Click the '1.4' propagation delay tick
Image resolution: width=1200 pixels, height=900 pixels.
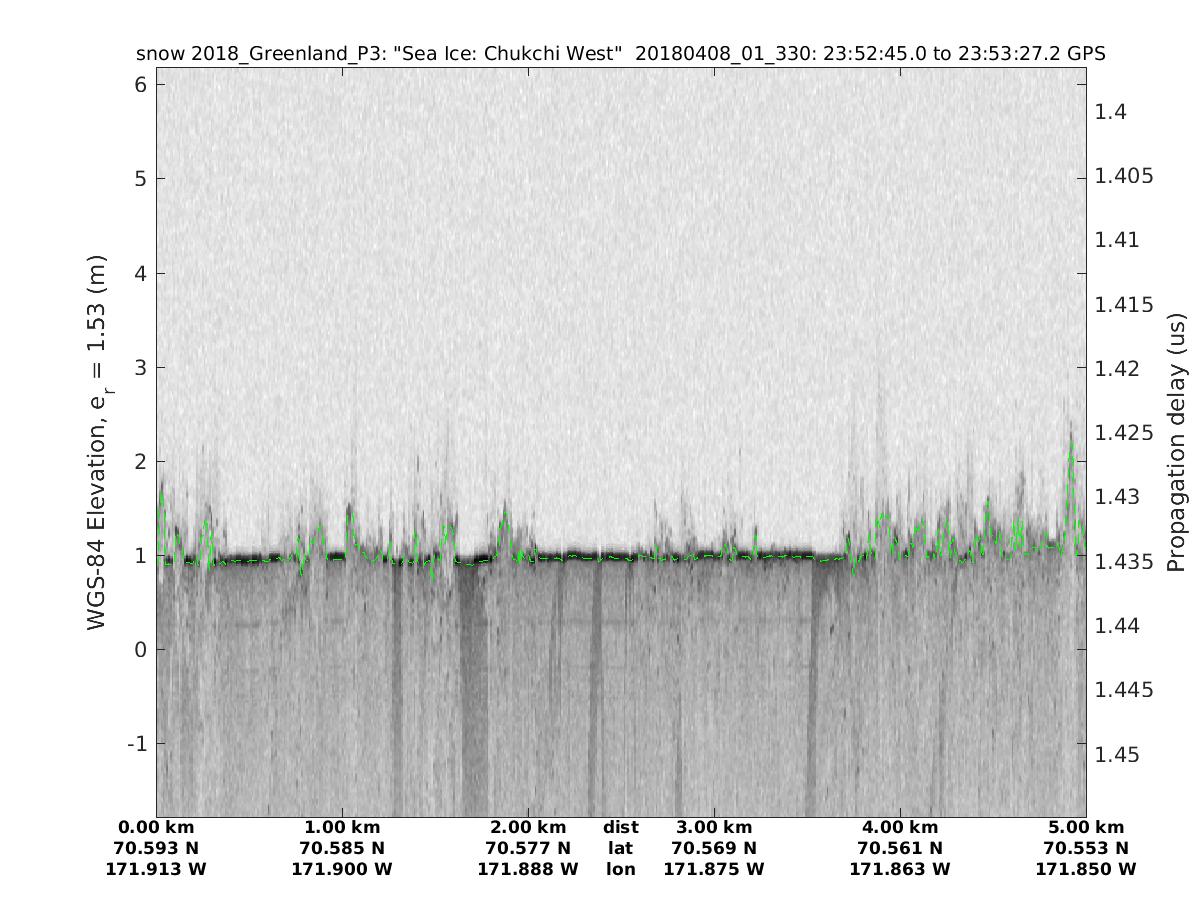(x=1110, y=111)
